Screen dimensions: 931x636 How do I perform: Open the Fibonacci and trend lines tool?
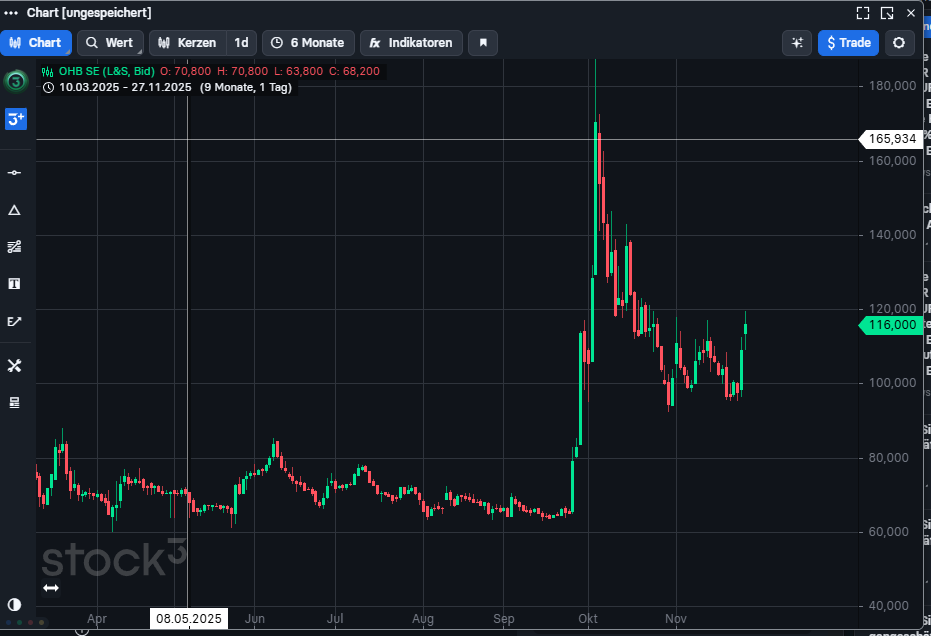15,247
